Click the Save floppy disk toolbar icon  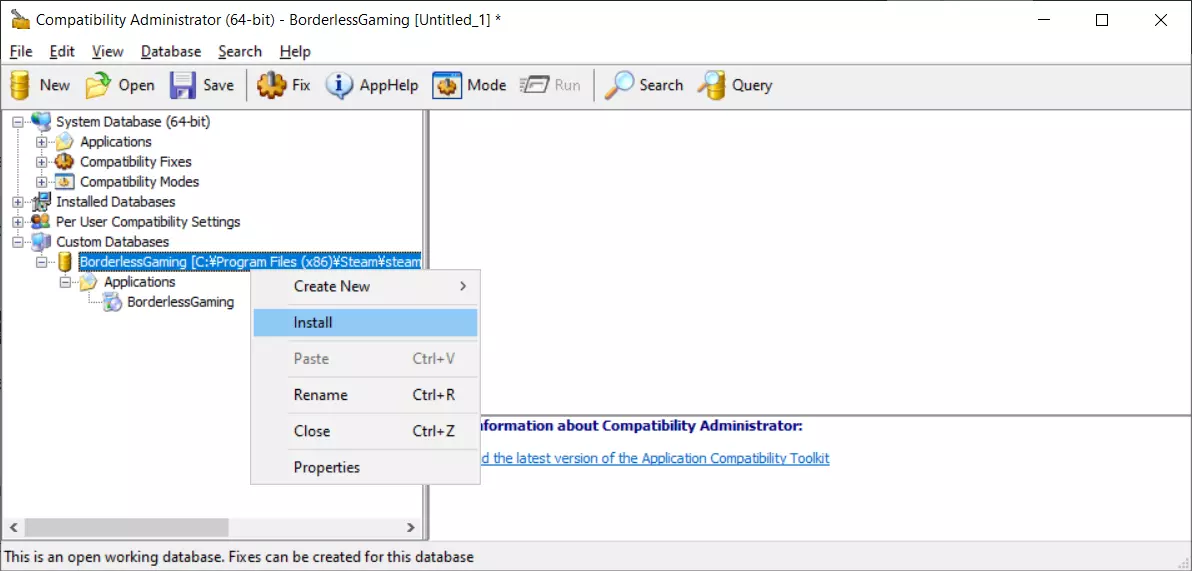point(182,85)
